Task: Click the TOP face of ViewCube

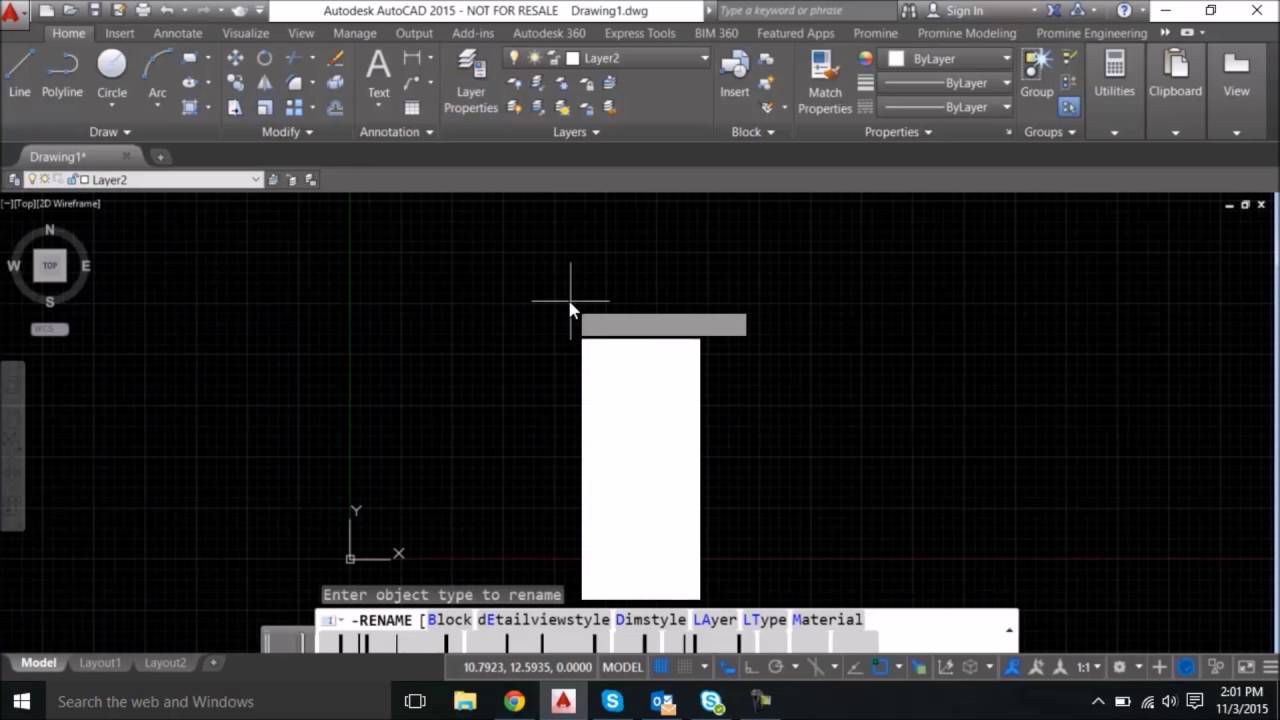Action: pos(50,266)
